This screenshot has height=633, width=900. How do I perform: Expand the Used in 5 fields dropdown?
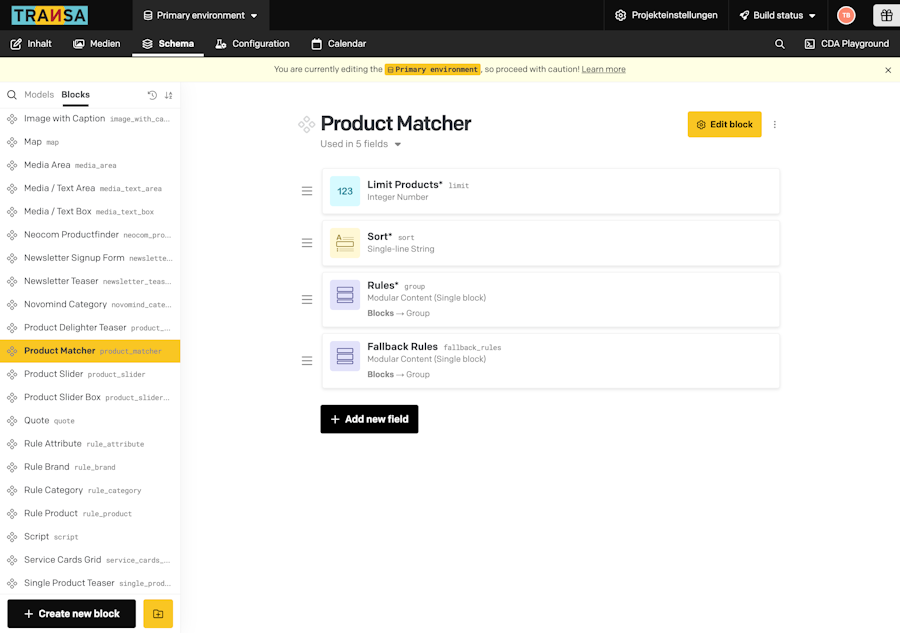359,143
